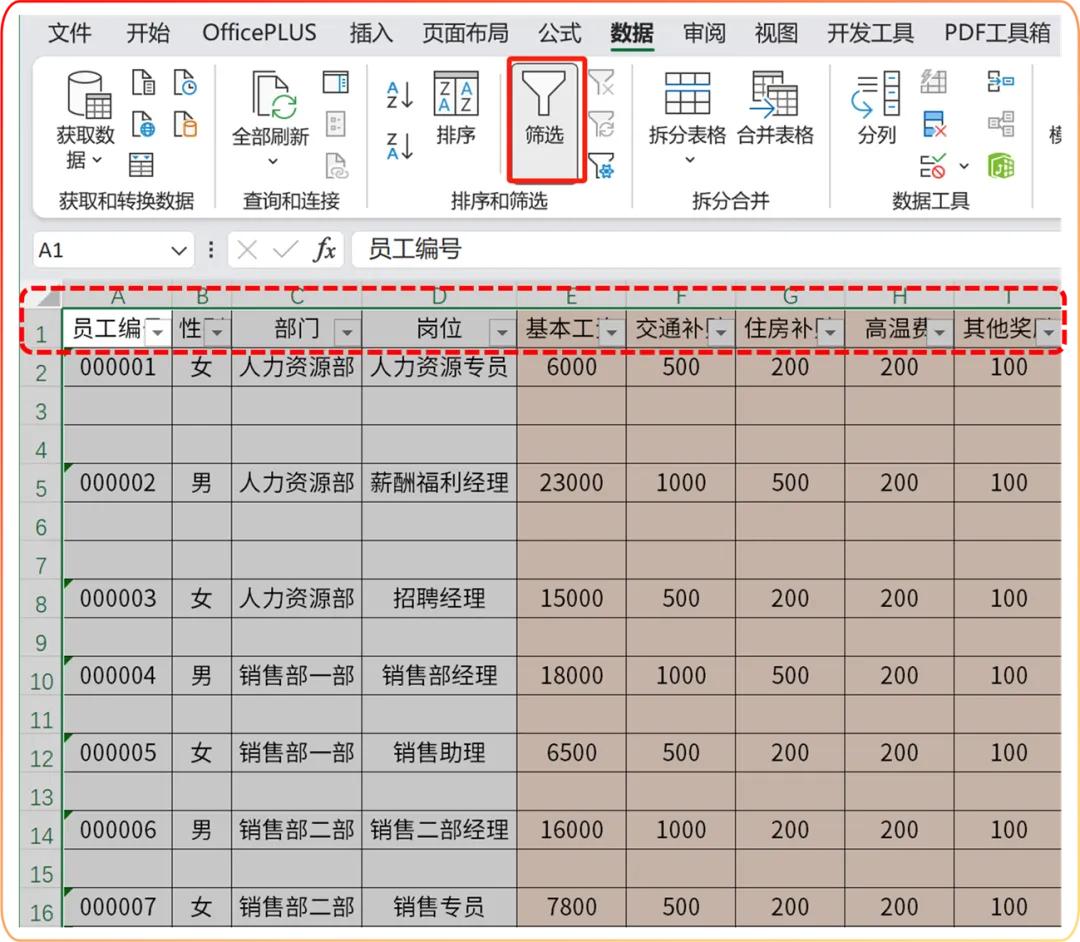Expand the 拆分表格 dropdown chevron
This screenshot has height=942, width=1080.
tap(689, 160)
